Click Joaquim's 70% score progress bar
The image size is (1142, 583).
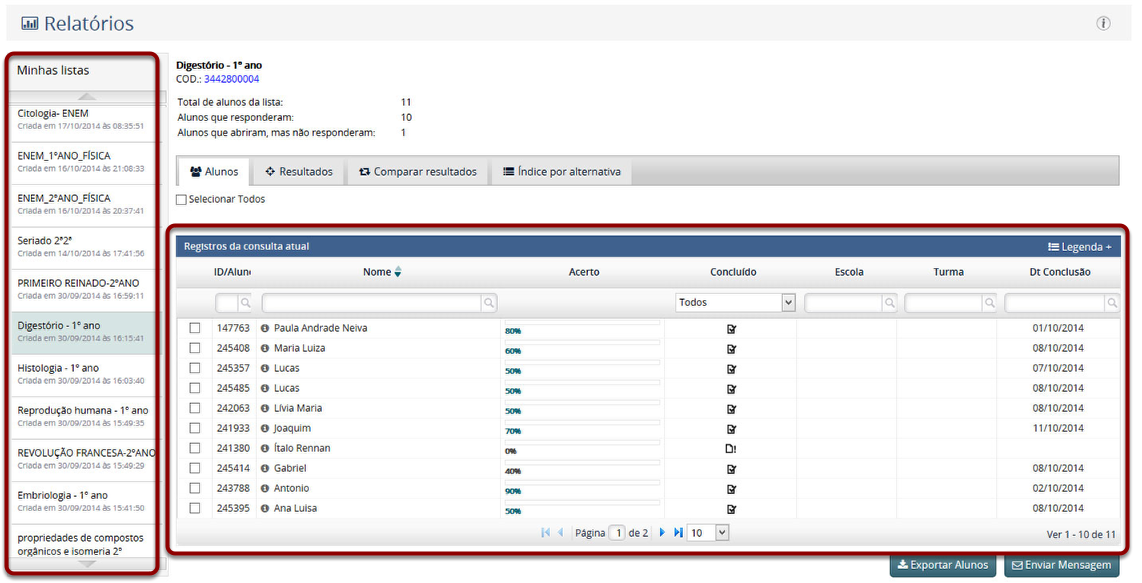click(580, 429)
